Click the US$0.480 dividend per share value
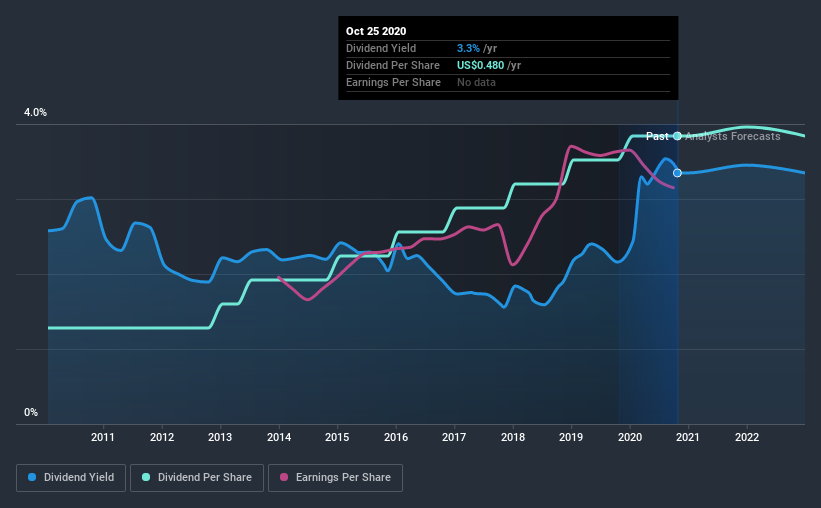This screenshot has width=821, height=508. (481, 65)
